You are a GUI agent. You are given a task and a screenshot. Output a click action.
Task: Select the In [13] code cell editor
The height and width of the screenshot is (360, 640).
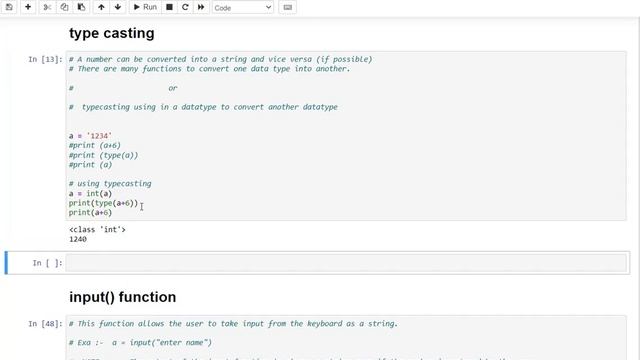pos(346,136)
